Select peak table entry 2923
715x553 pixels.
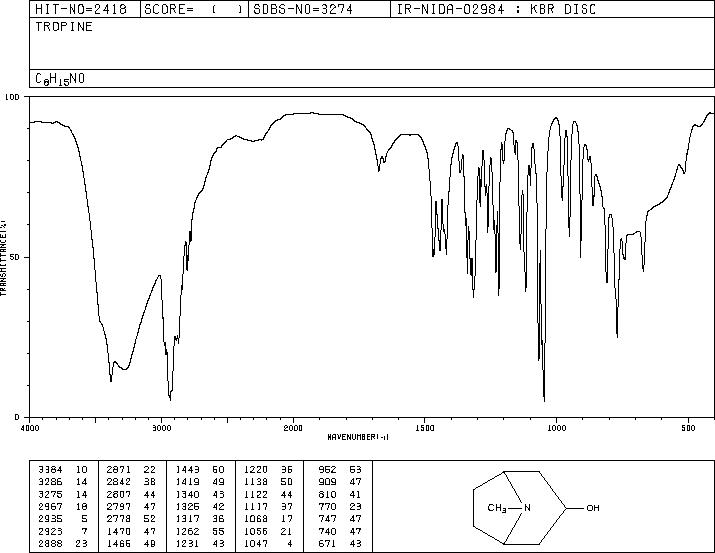click(x=62, y=531)
